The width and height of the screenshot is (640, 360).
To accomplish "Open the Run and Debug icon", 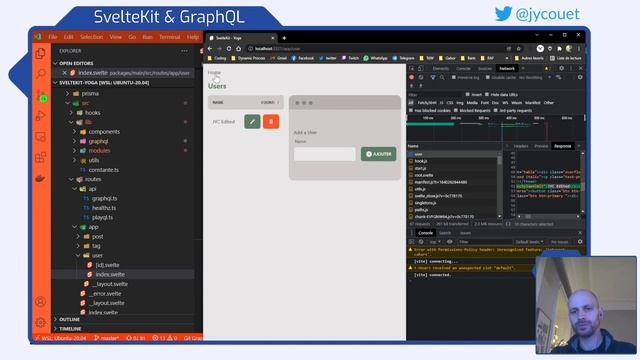I will click(x=40, y=116).
